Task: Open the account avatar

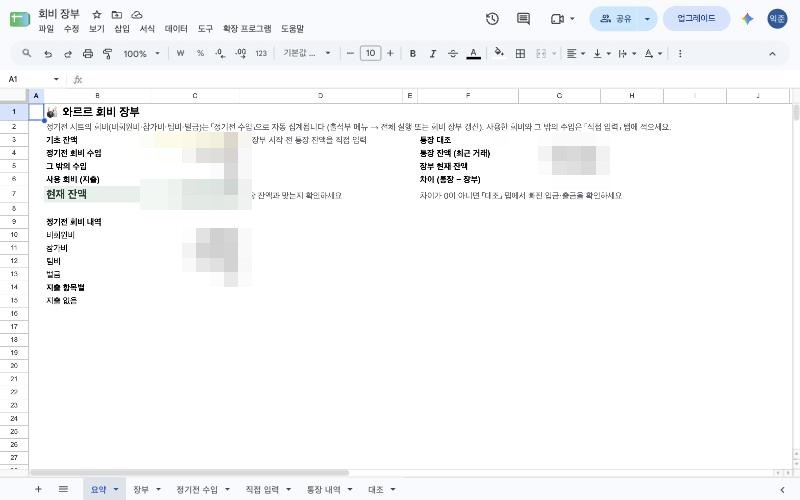Action: coord(777,19)
